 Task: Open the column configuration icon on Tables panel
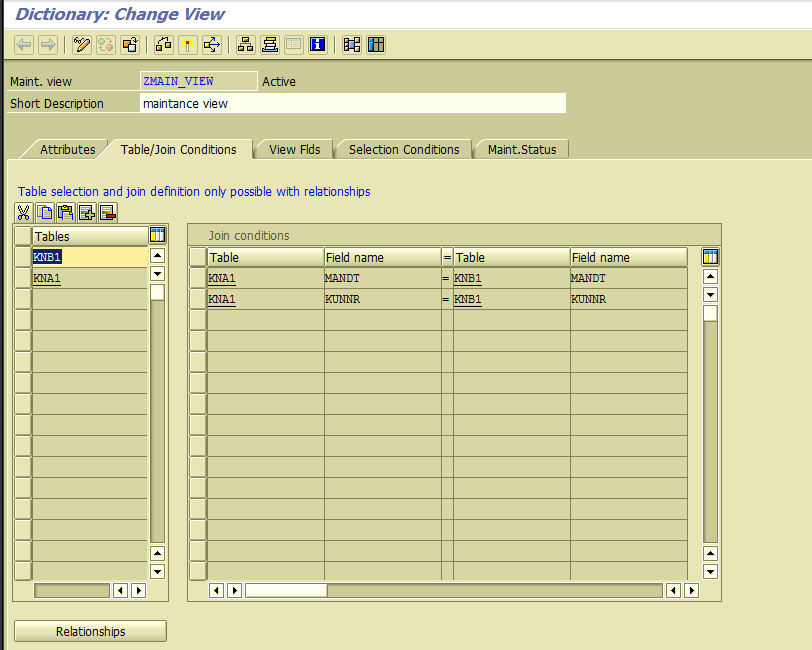(x=157, y=234)
